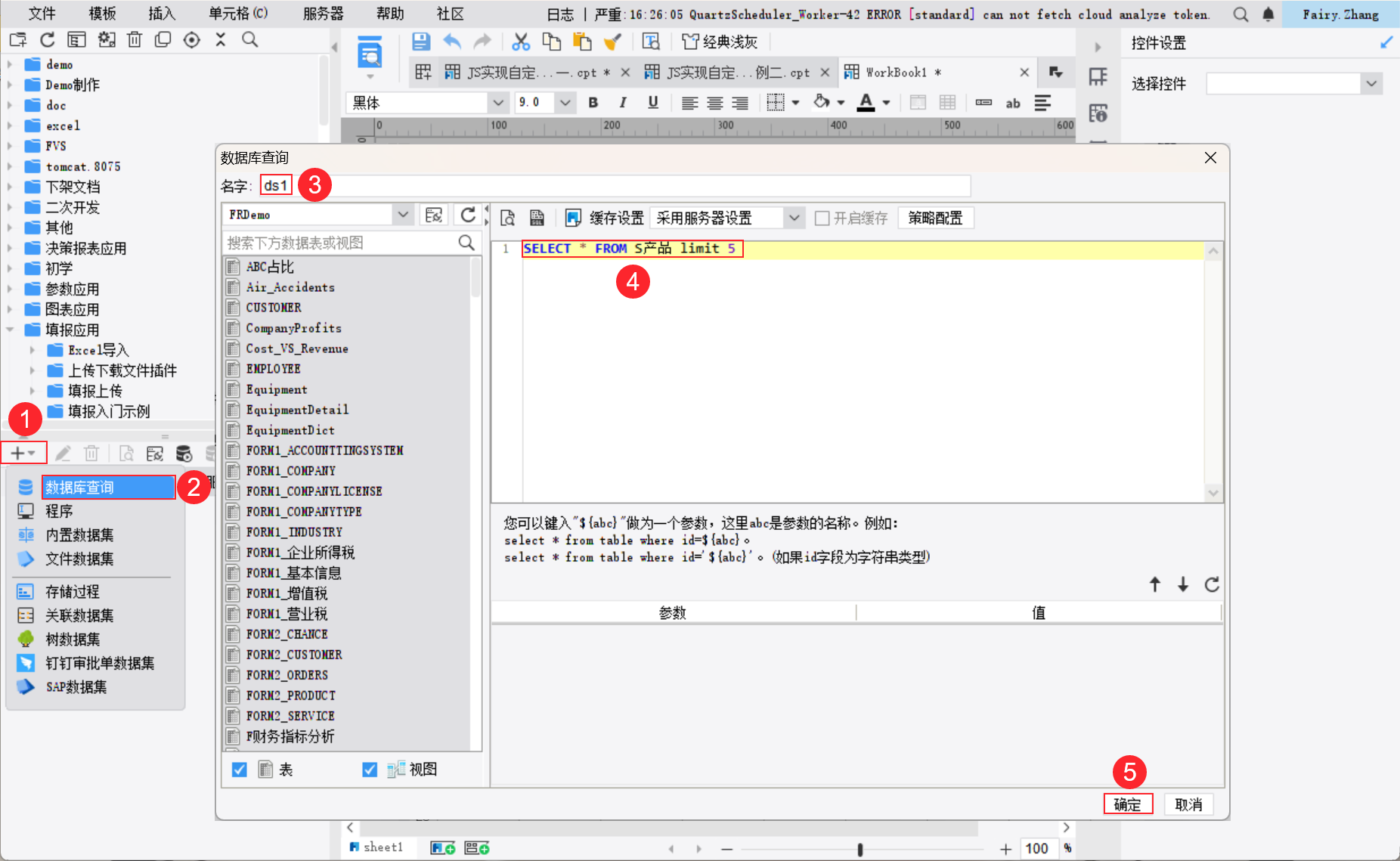The image size is (1400, 861).
Task: Align cell text center
Action: [x=714, y=103]
